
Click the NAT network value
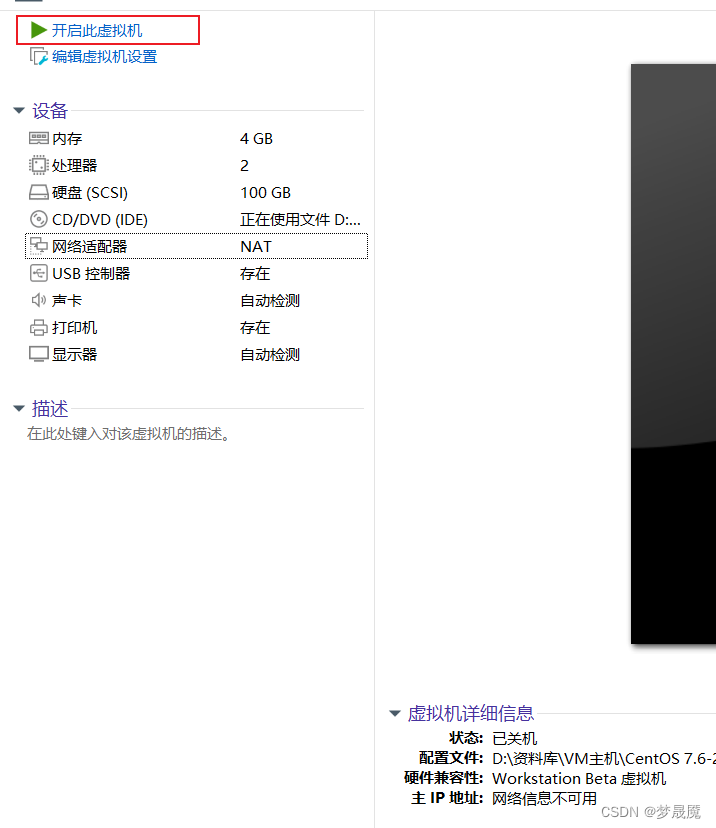click(256, 247)
